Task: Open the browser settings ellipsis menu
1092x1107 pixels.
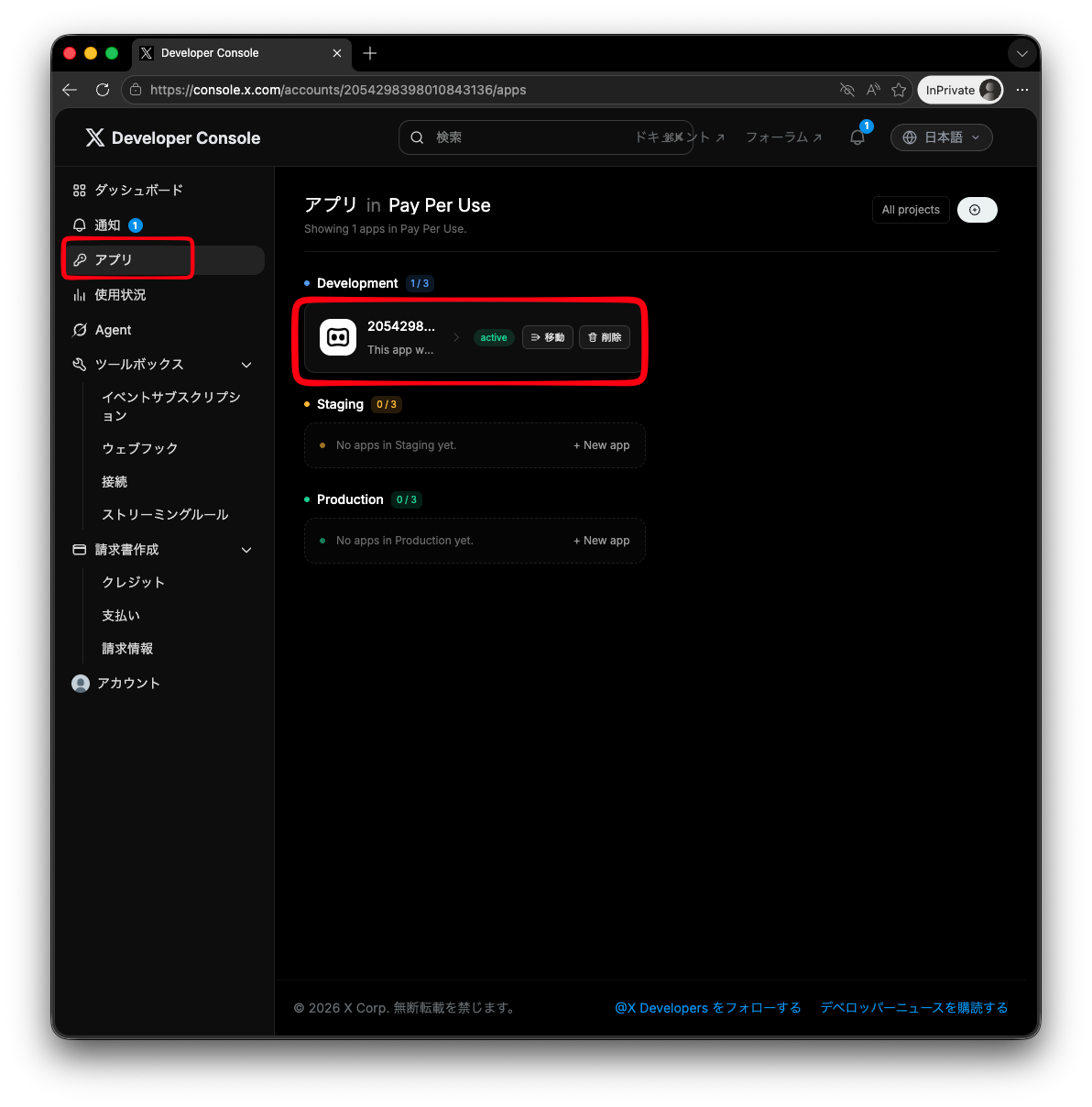Action: pyautogui.click(x=1022, y=90)
